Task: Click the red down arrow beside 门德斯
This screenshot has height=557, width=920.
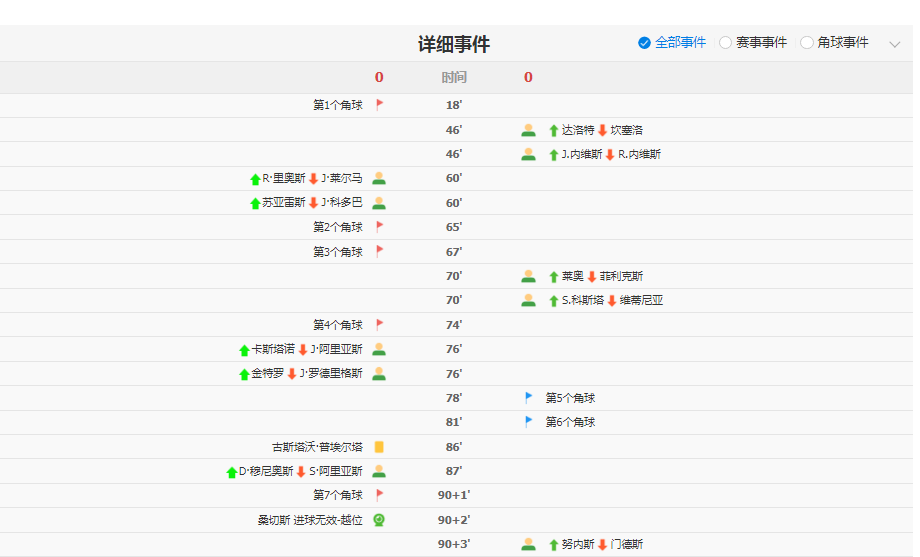Action: pyautogui.click(x=602, y=545)
